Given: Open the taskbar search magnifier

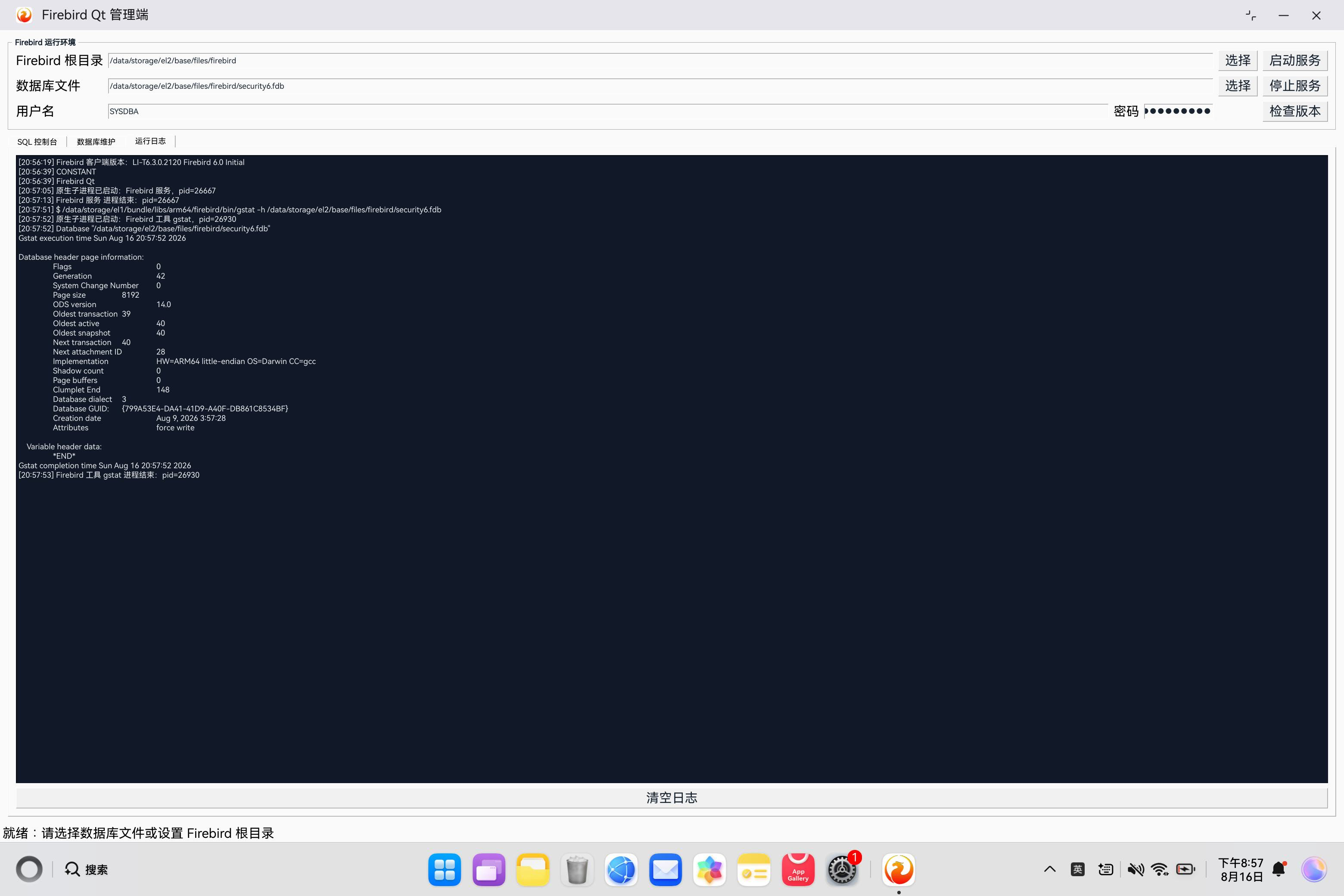Looking at the screenshot, I should (x=72, y=870).
